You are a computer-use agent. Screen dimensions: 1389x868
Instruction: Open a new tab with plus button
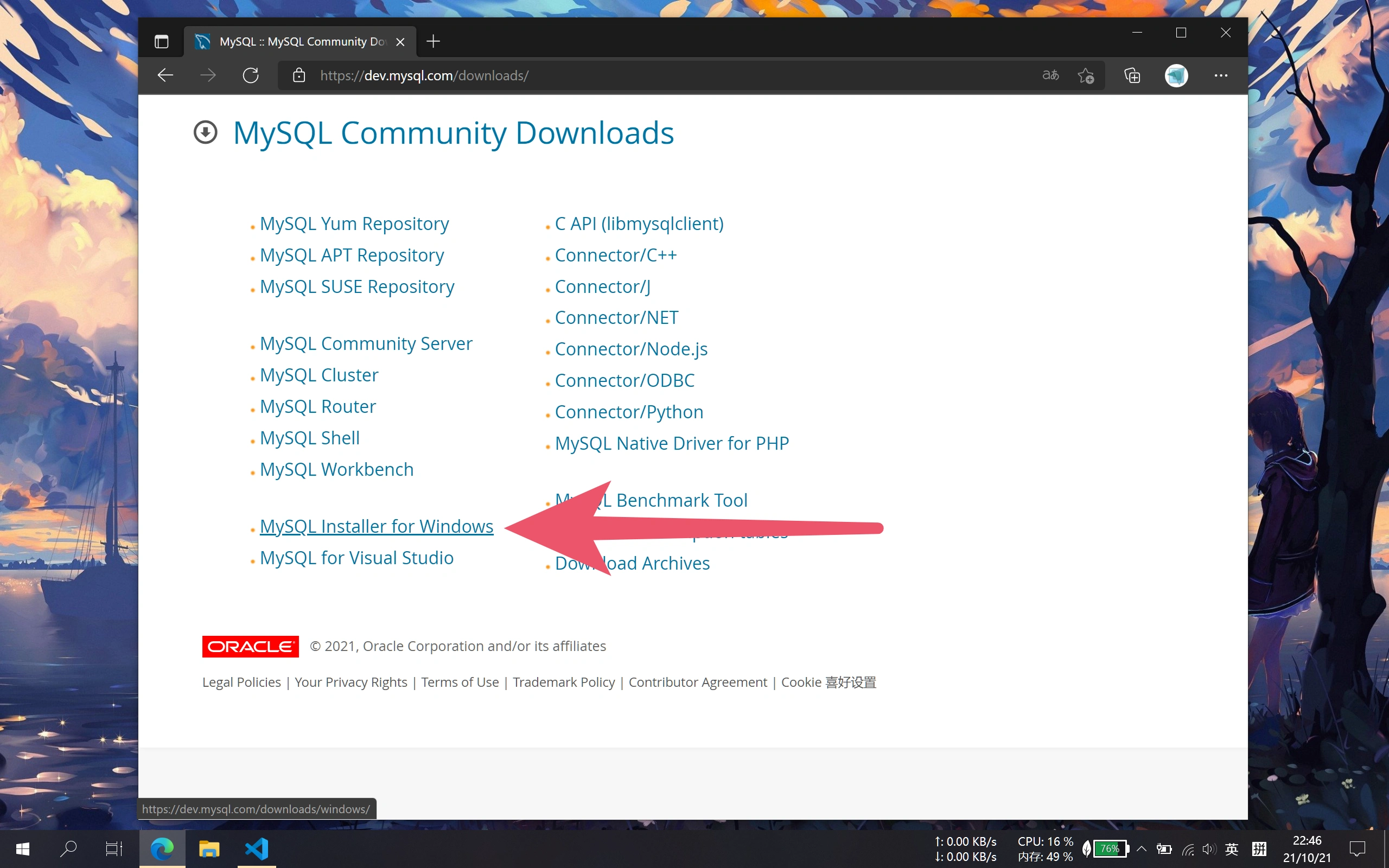point(434,41)
